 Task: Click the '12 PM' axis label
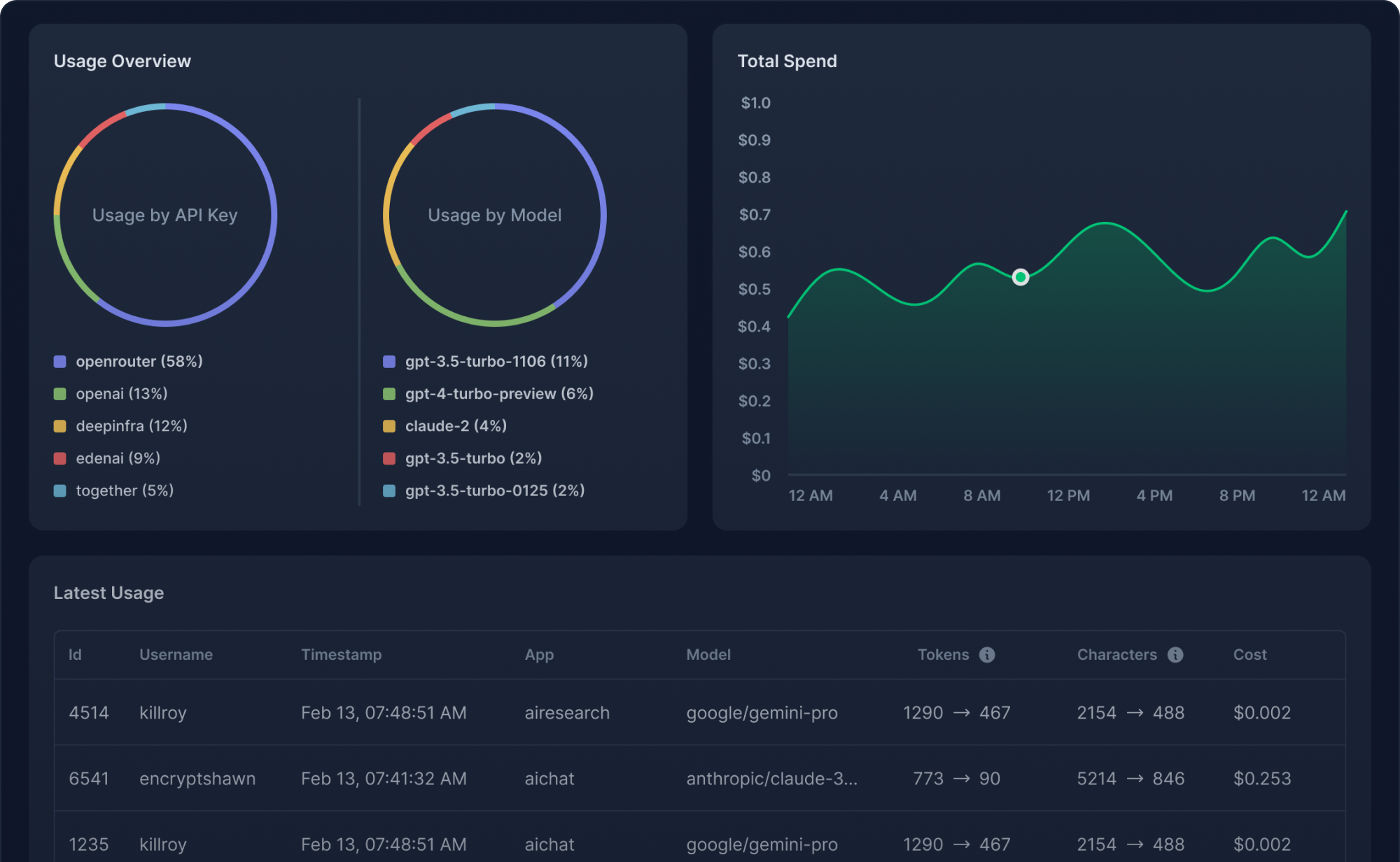coord(1068,495)
